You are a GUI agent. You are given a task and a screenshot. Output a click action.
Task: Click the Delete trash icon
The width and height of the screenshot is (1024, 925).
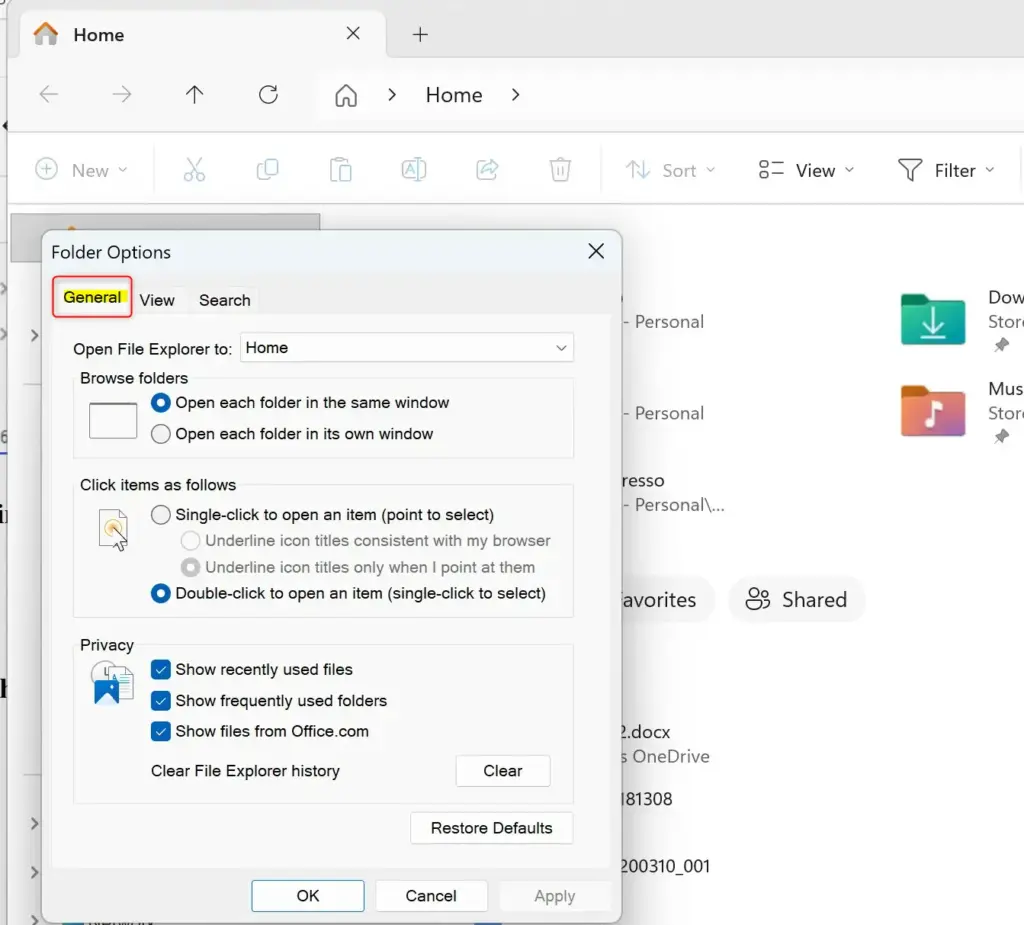click(x=560, y=170)
